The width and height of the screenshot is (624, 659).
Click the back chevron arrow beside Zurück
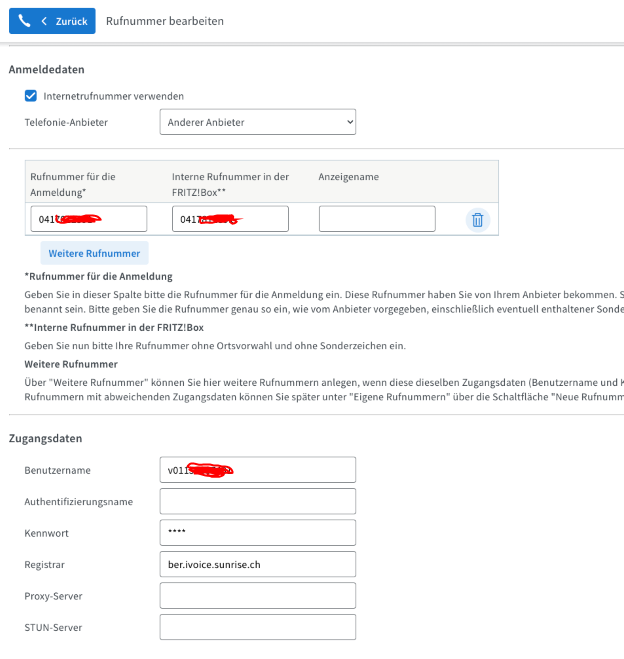pos(44,21)
